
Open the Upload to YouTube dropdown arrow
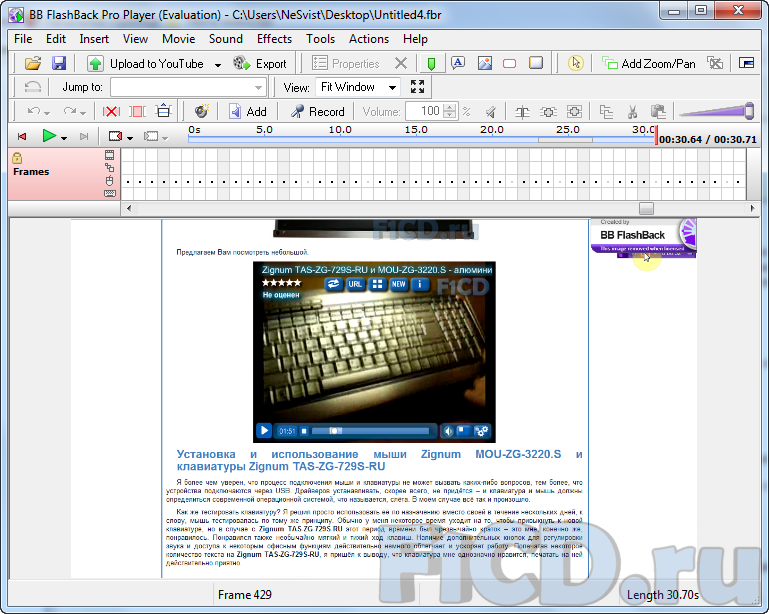click(218, 64)
